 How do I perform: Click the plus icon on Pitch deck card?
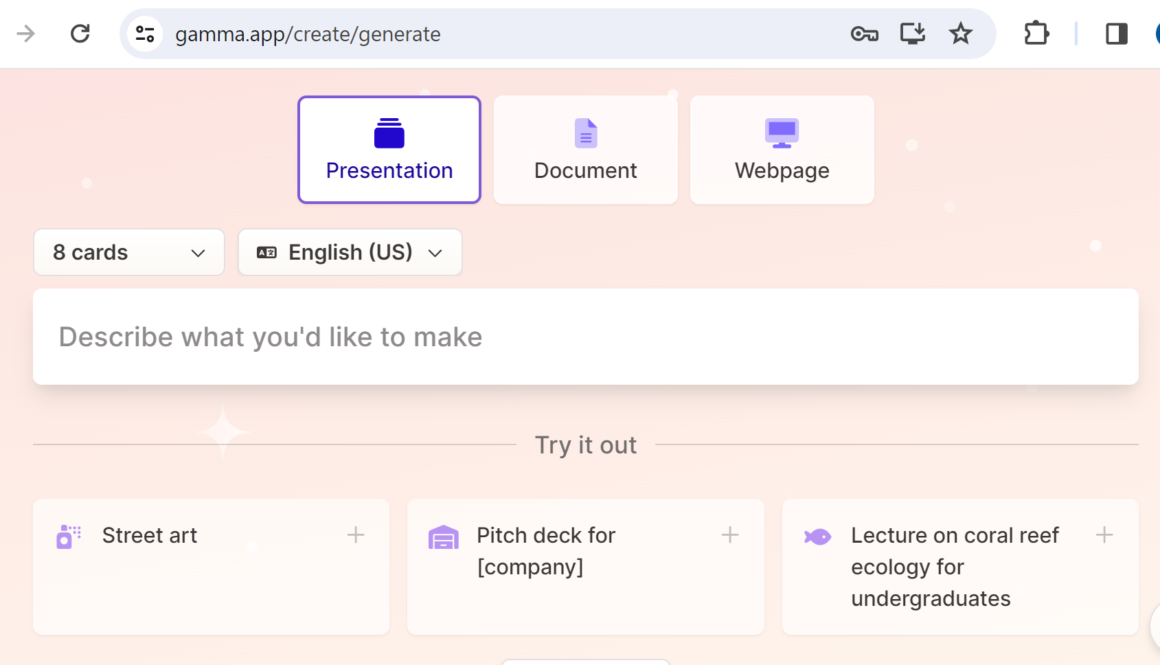coord(730,536)
